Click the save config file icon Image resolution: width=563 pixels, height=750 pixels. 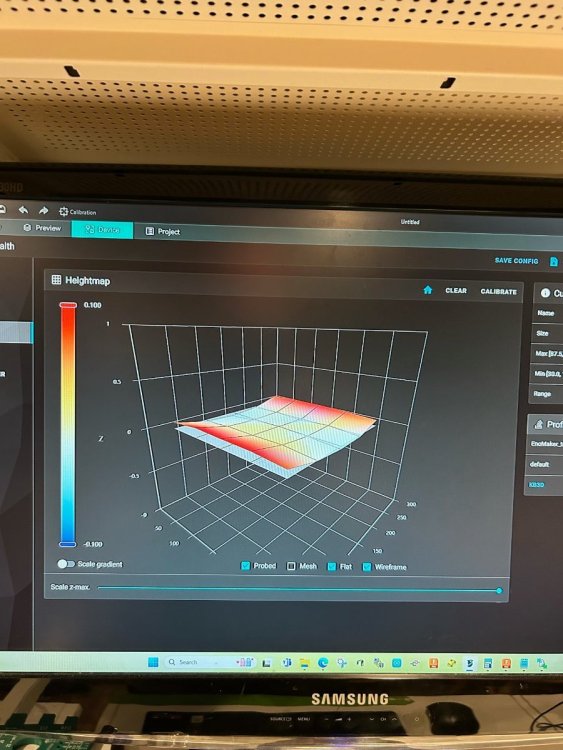[x=553, y=262]
